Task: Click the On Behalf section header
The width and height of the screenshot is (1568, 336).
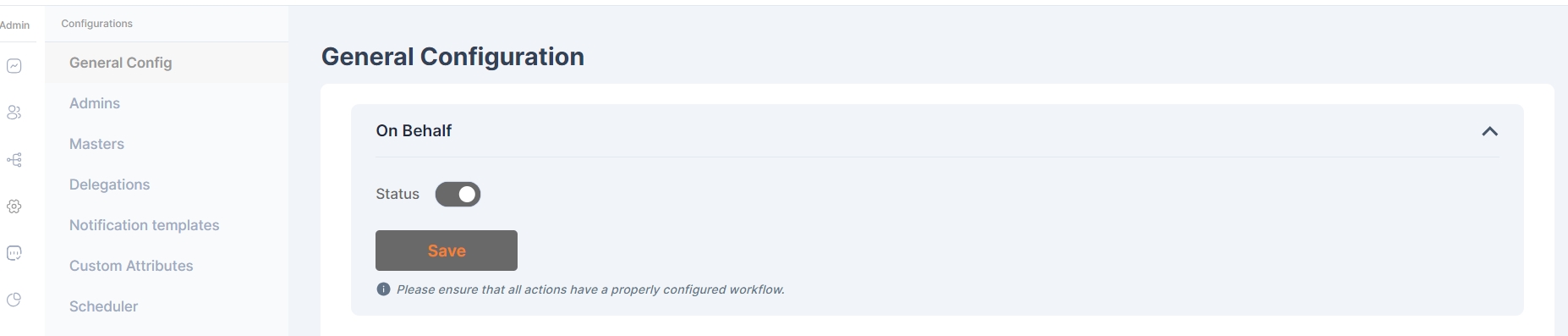Action: [x=414, y=130]
